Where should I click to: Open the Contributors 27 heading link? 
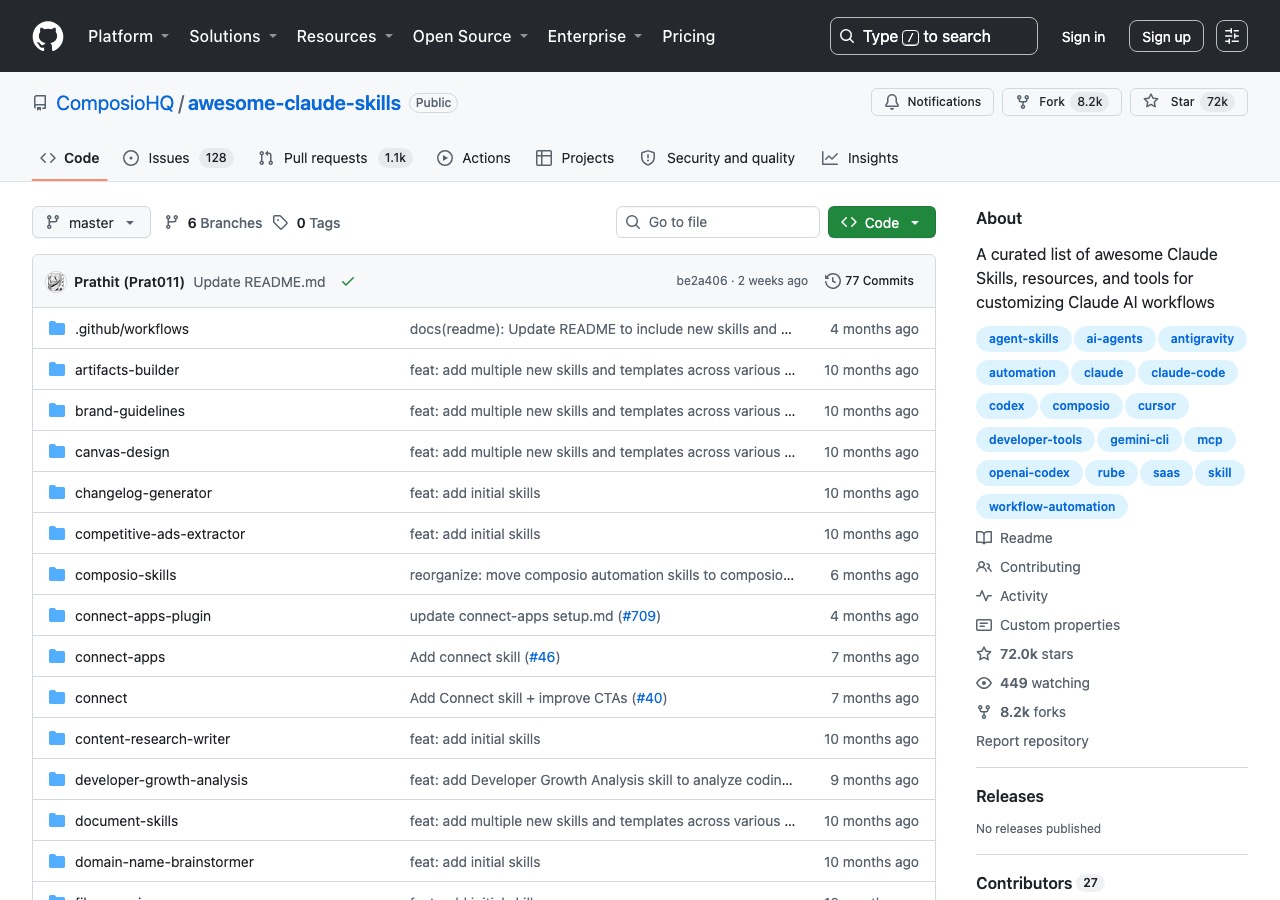[1040, 883]
